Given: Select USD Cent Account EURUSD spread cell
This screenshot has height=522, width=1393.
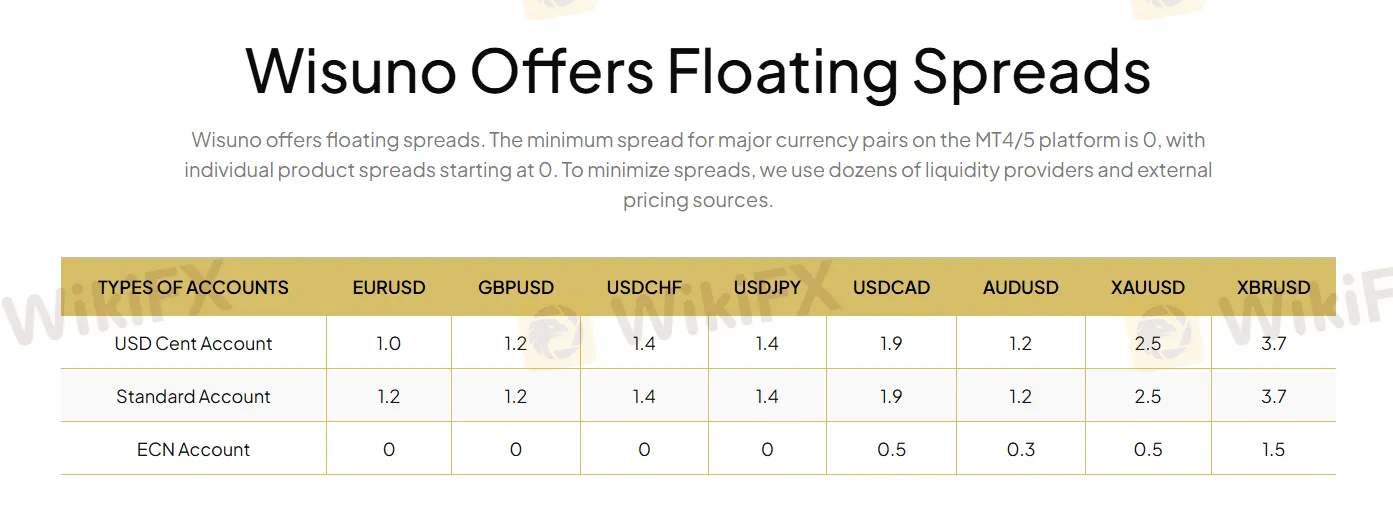Looking at the screenshot, I should pos(389,344).
